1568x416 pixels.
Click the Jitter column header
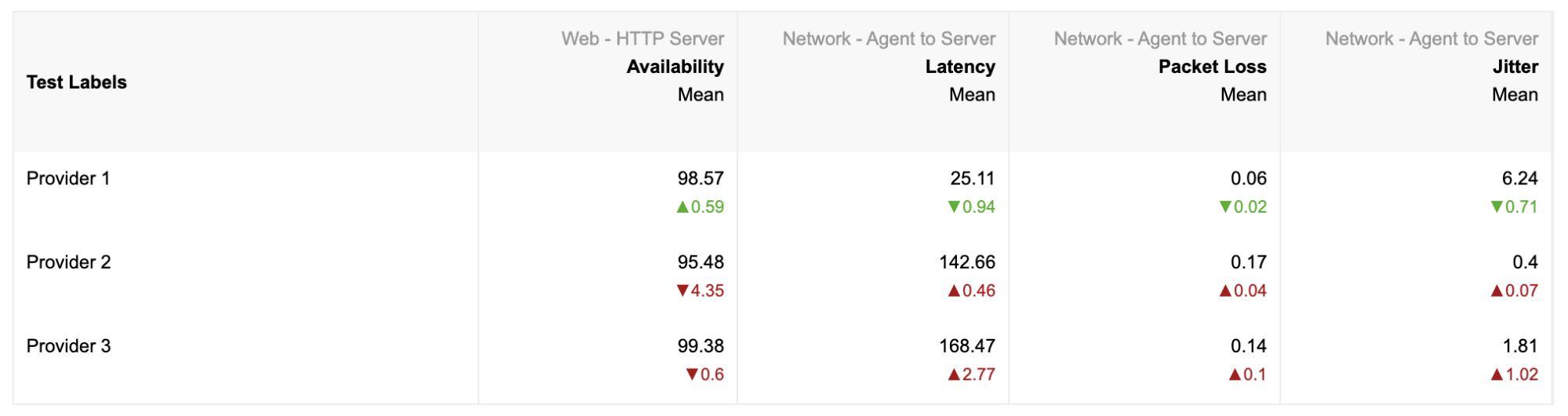pos(1515,67)
